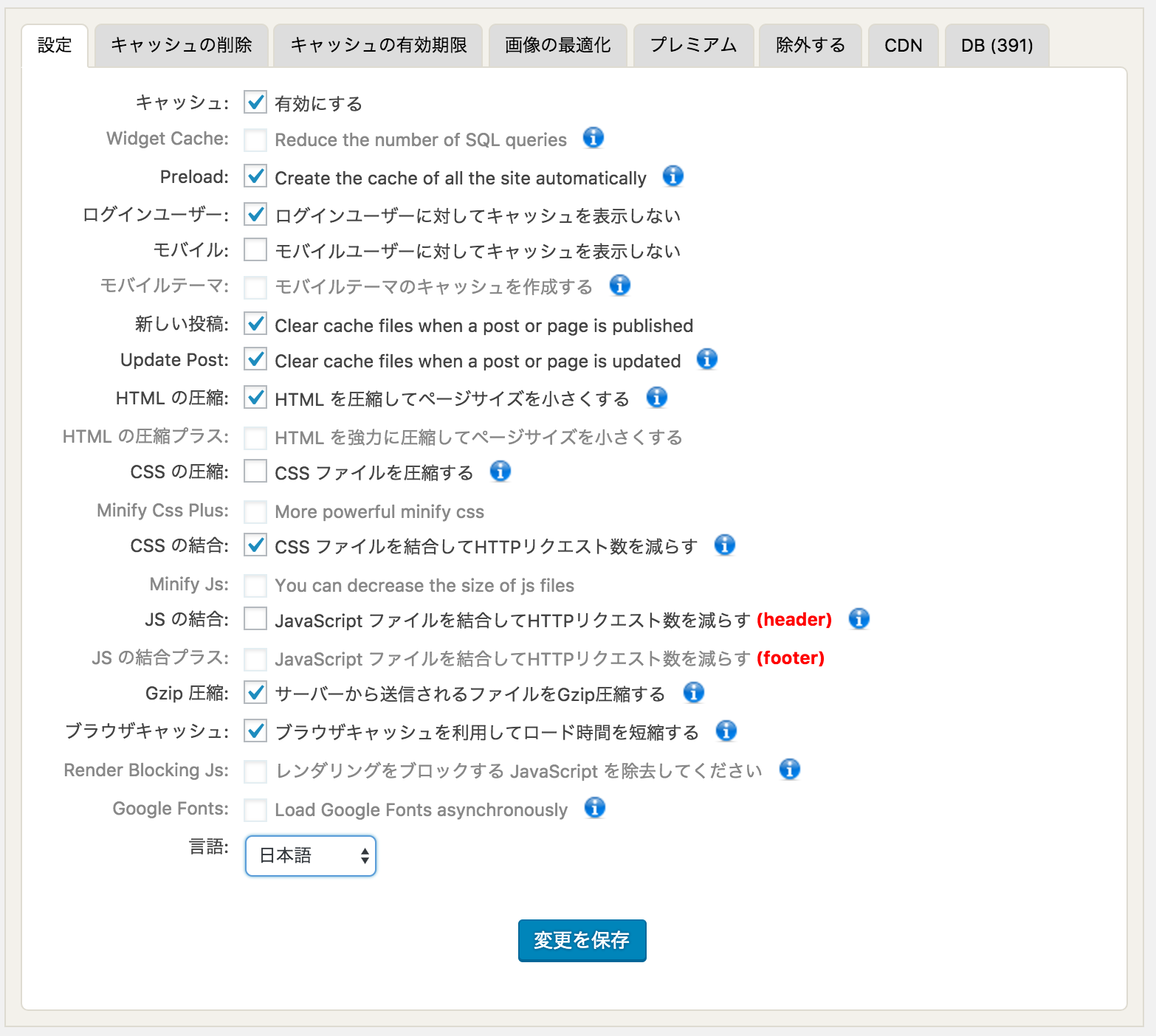Screen dimensions: 1156x1036
Task: Click the 変更を保存 button
Action: [582, 940]
